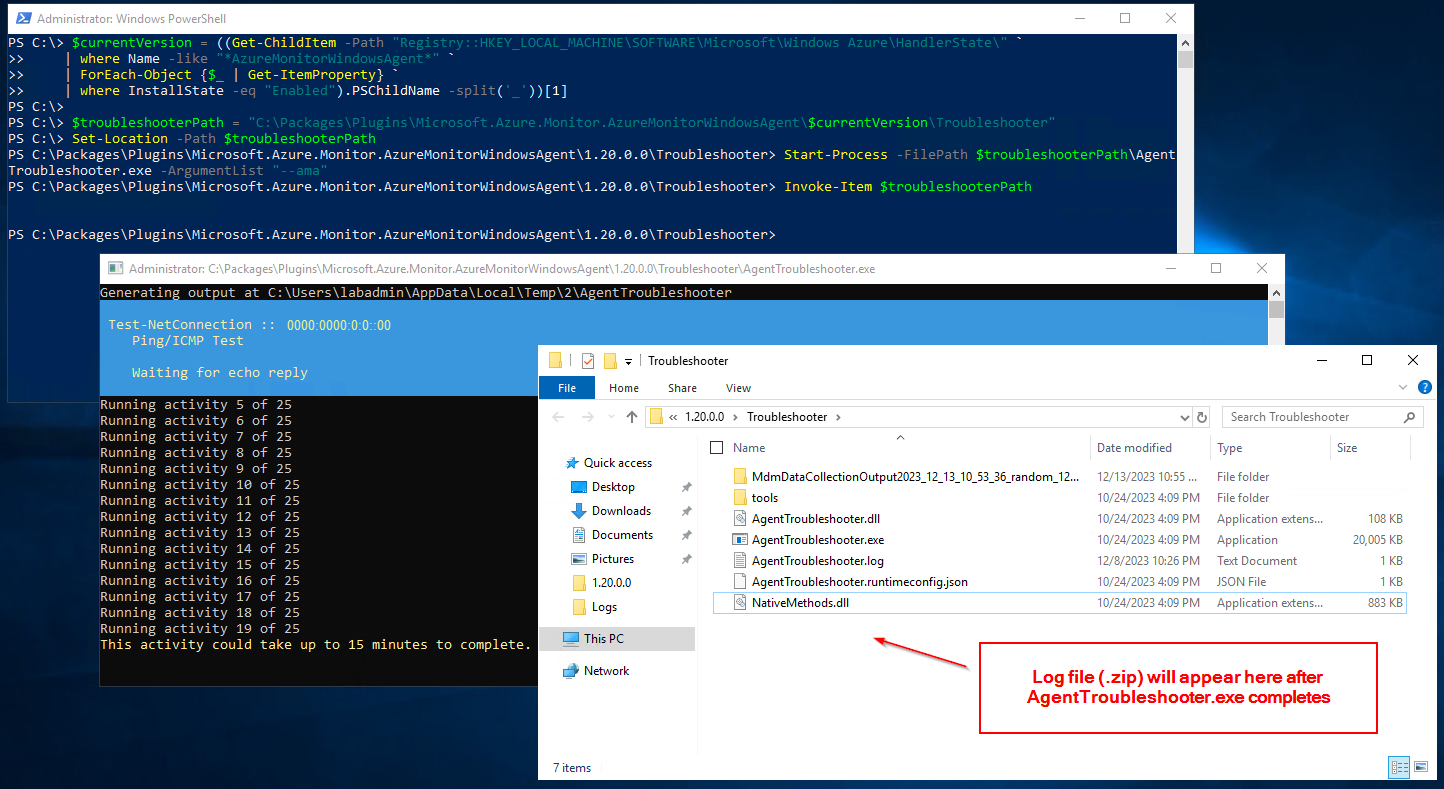Open Customize Quick Access Toolbar dropdown
The image size is (1444, 789).
click(x=628, y=361)
